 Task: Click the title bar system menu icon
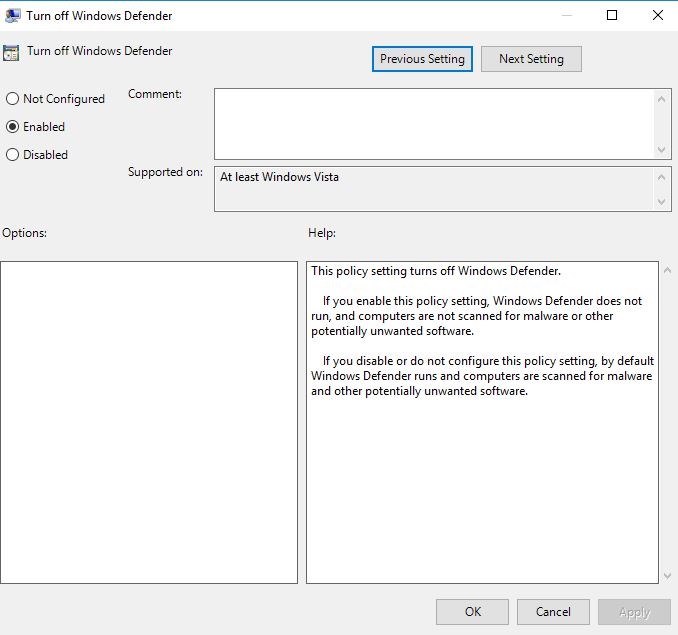pos(12,16)
